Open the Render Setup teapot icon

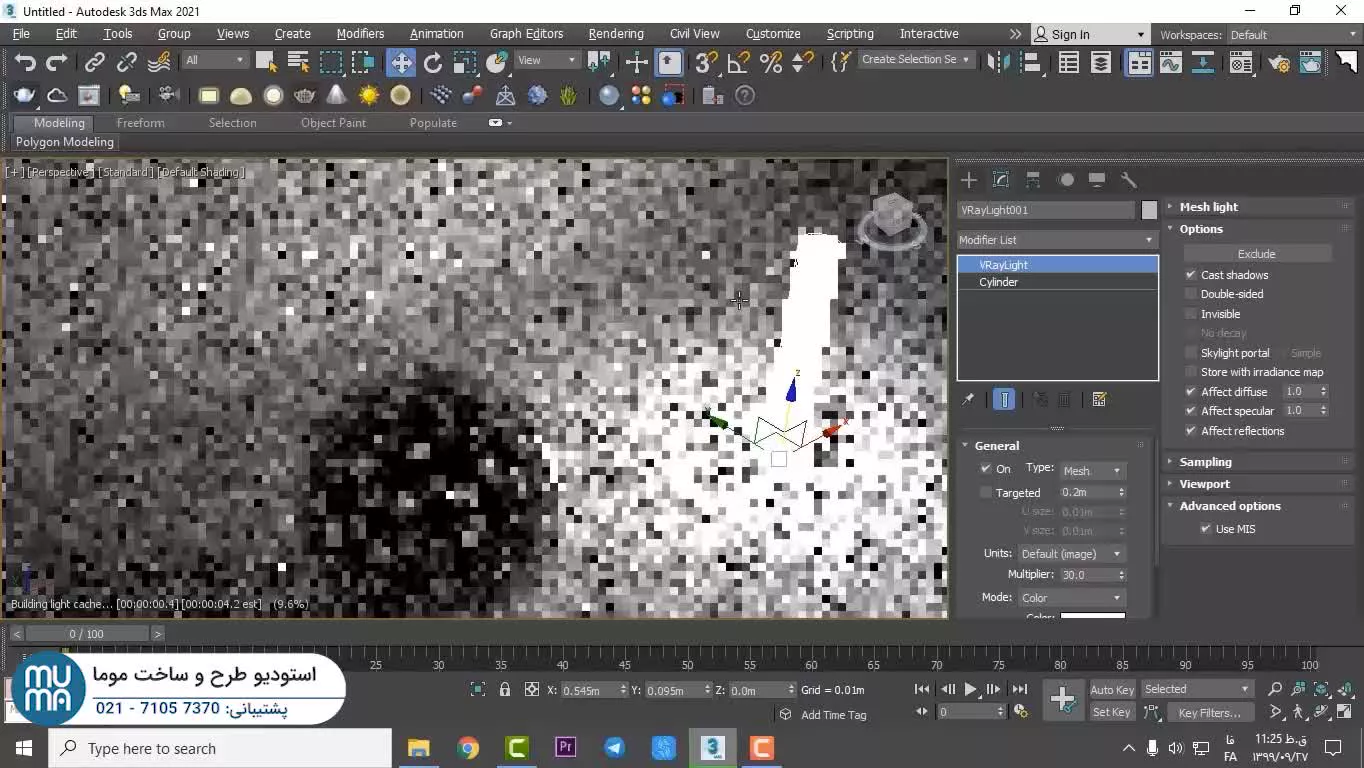(x=1279, y=63)
